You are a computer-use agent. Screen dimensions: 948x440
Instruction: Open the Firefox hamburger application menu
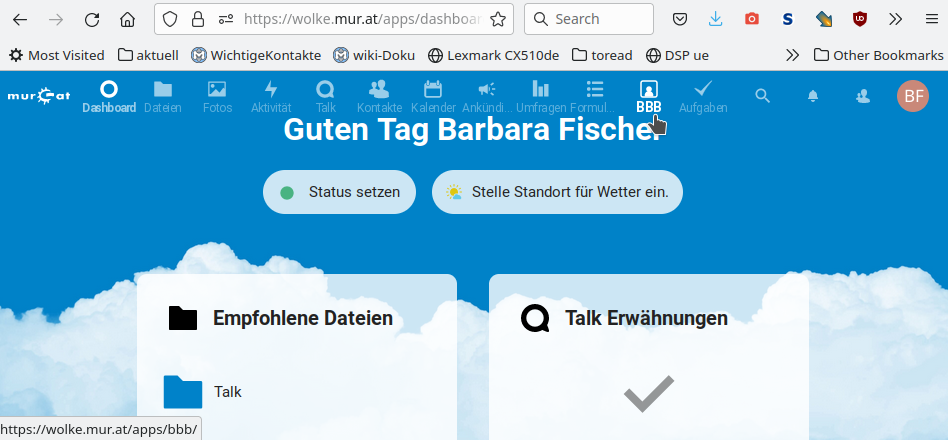point(930,19)
